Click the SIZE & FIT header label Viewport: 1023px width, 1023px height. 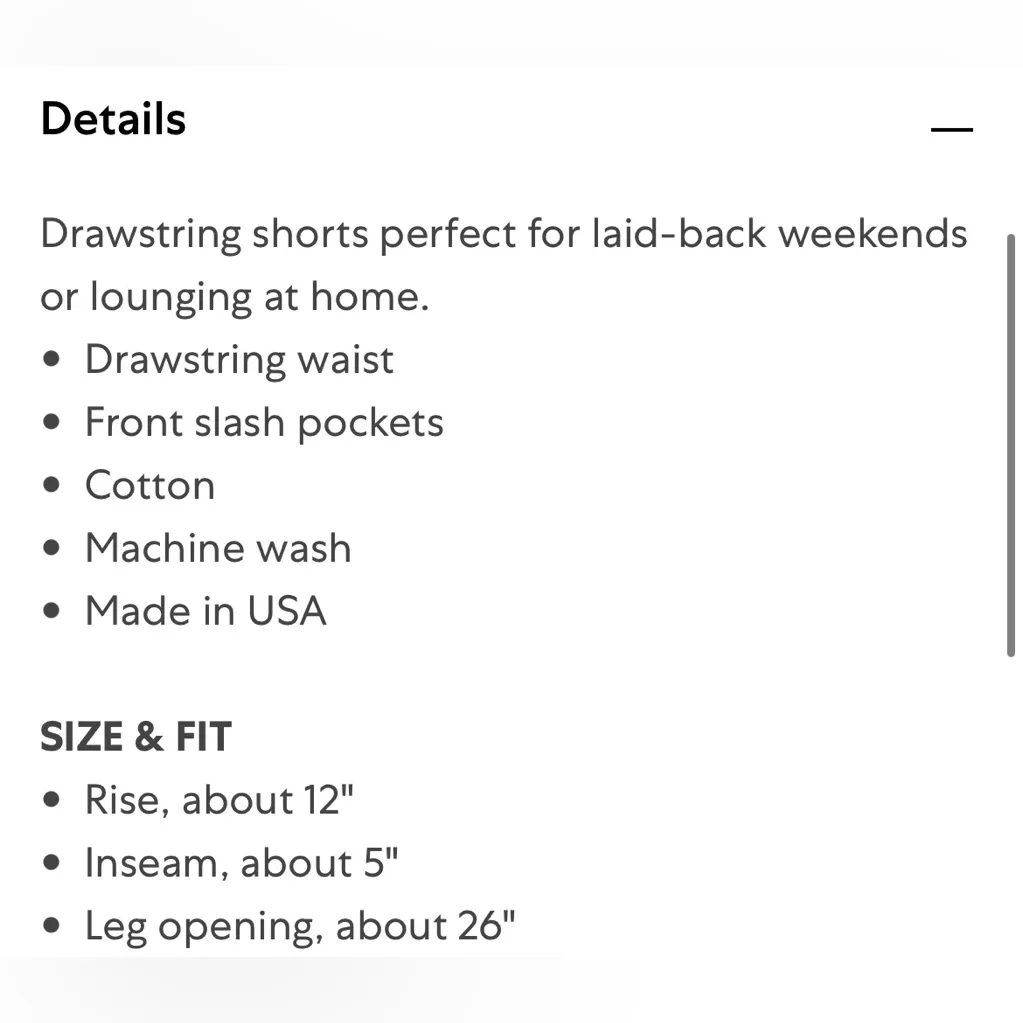(x=136, y=736)
